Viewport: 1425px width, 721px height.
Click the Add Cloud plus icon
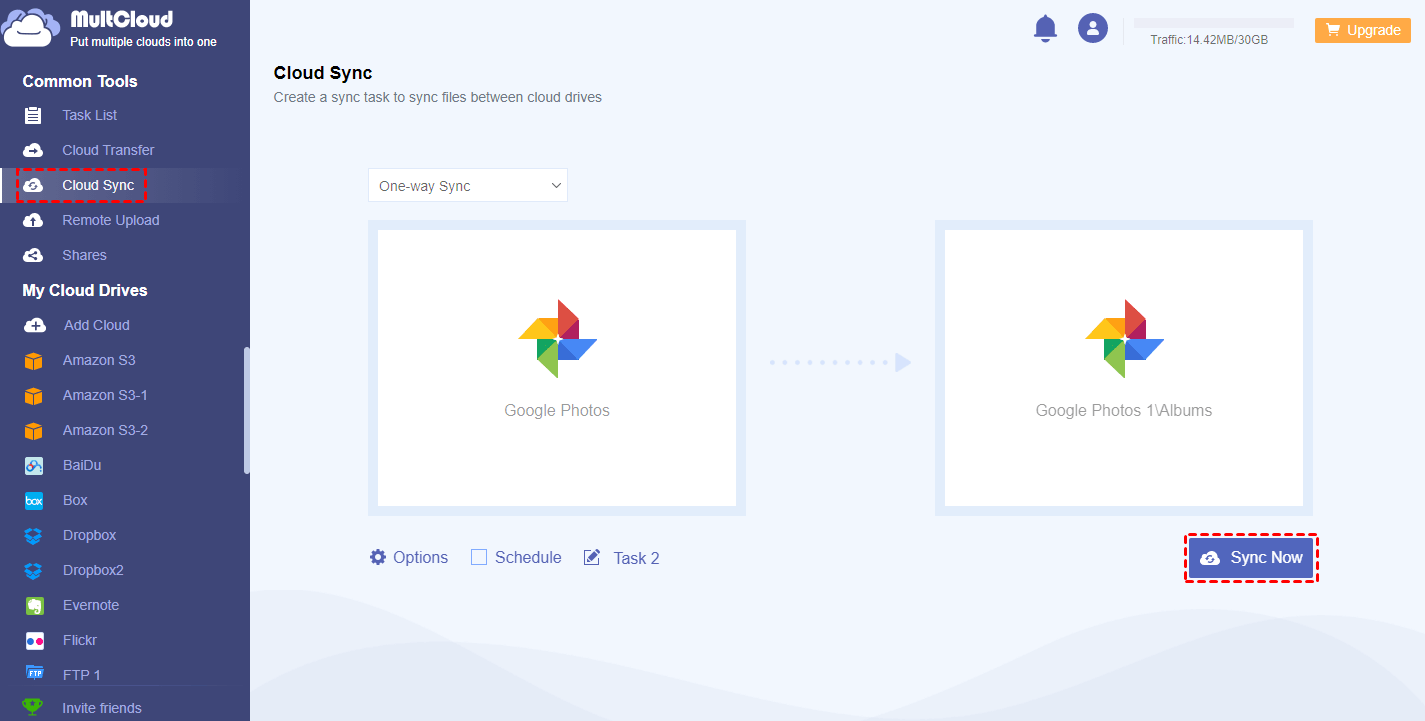click(x=34, y=325)
